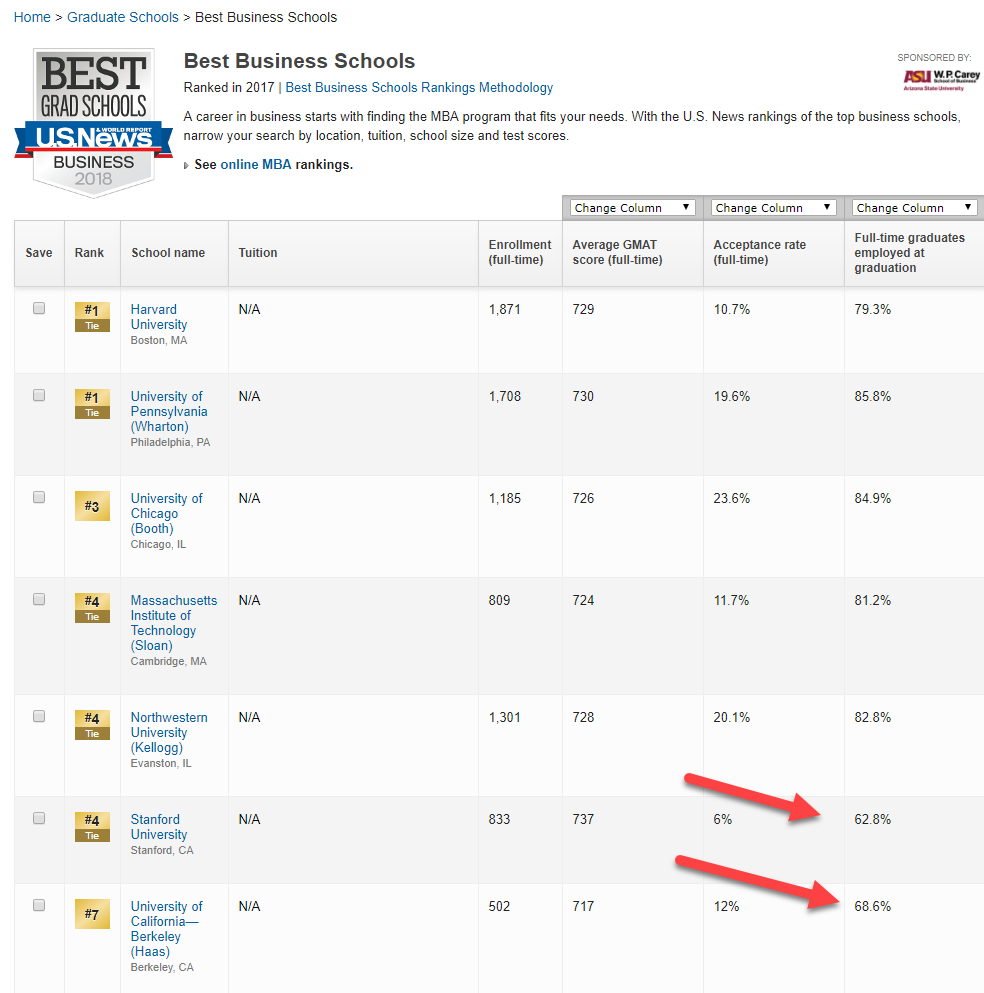Viewport: 984px width, 993px height.
Task: Go to Home in the breadcrumb
Action: tap(32, 17)
